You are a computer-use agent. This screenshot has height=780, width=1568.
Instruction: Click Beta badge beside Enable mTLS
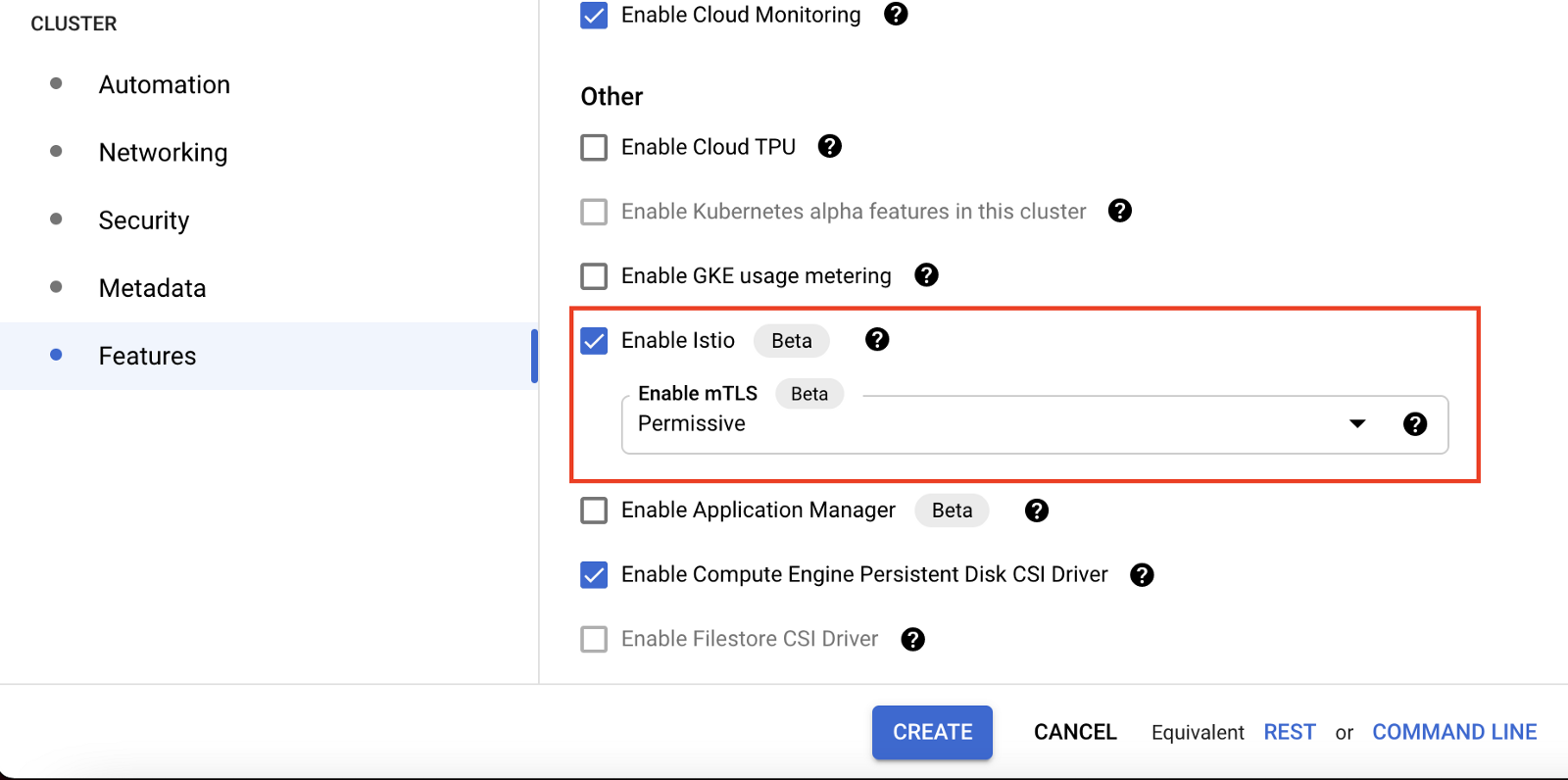[809, 394]
